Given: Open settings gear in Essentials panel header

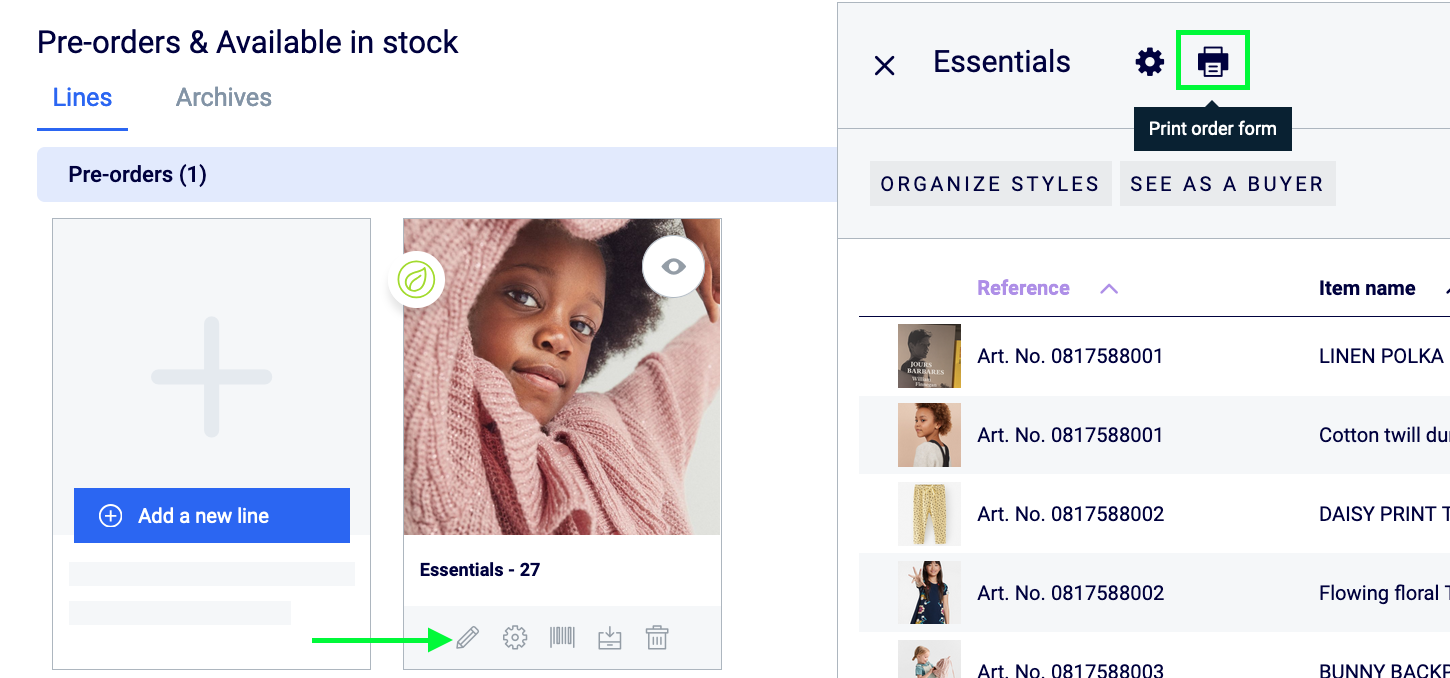Looking at the screenshot, I should 1150,62.
